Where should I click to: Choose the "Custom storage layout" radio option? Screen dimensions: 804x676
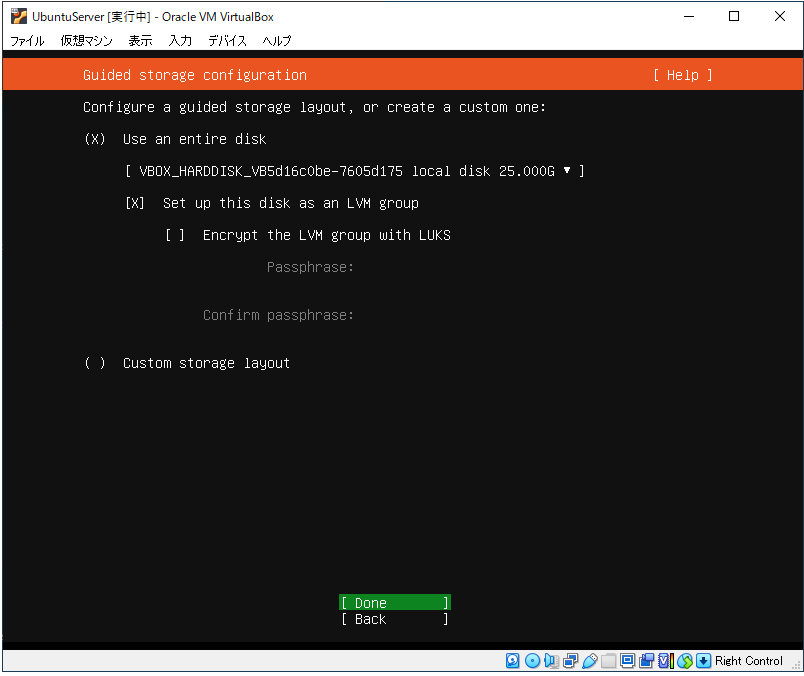coord(95,363)
